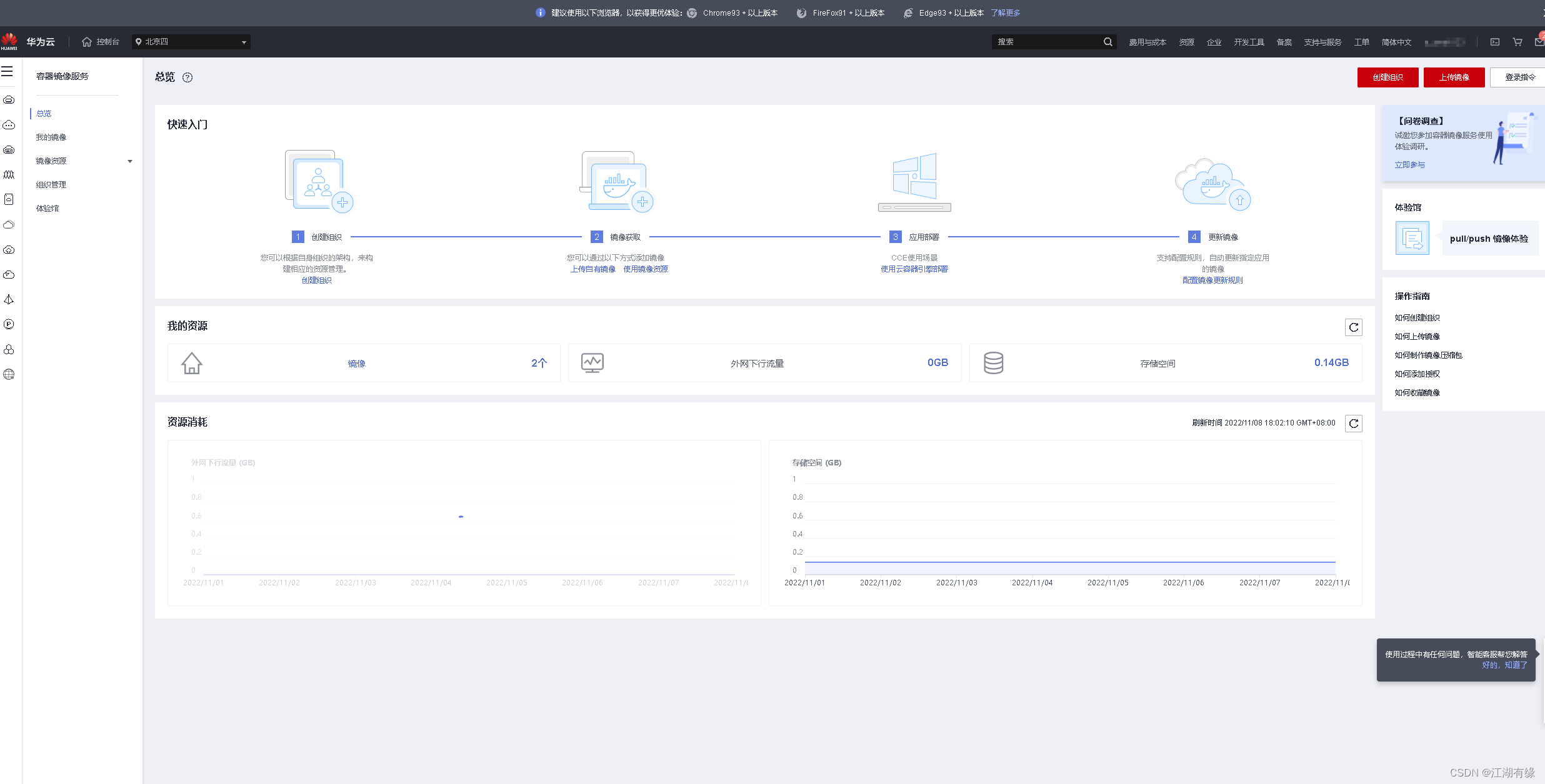
Task: Open the pull/push 镜像体验 card
Action: point(1489,239)
